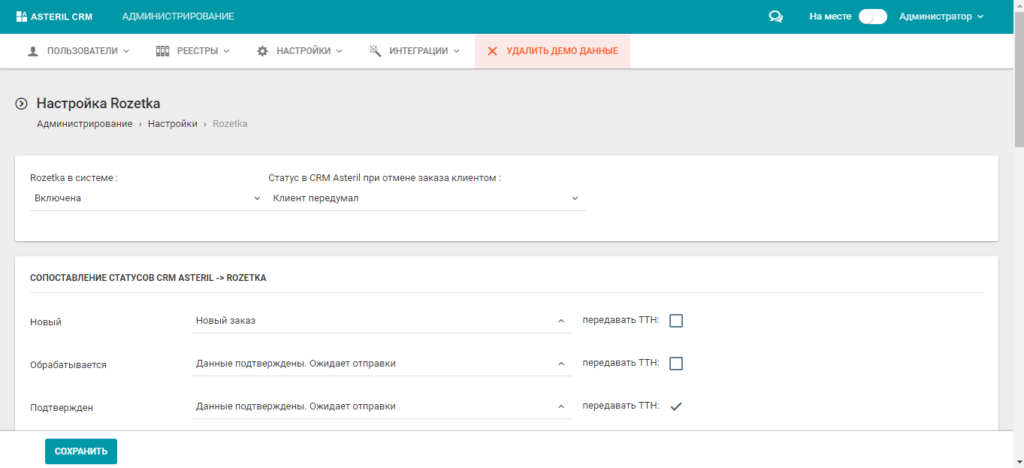
Task: Click the settings gear icon
Action: pyautogui.click(x=262, y=50)
